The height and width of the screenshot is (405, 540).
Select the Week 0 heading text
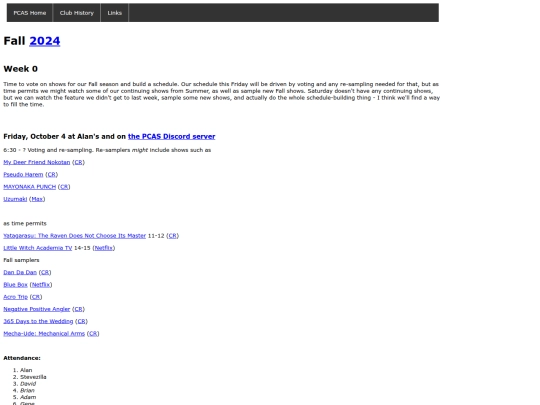click(x=21, y=69)
